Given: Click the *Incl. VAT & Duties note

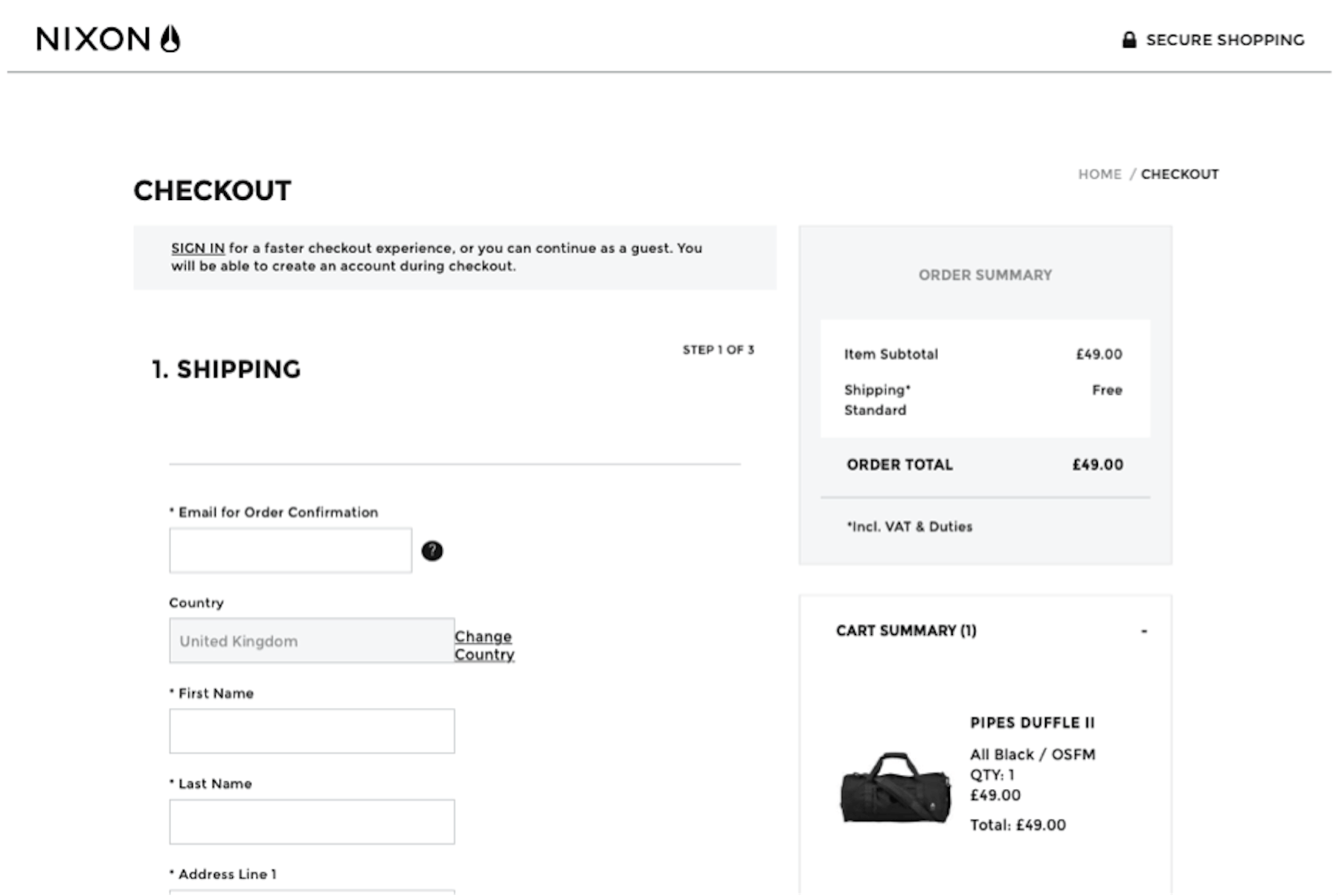Looking at the screenshot, I should coord(910,526).
